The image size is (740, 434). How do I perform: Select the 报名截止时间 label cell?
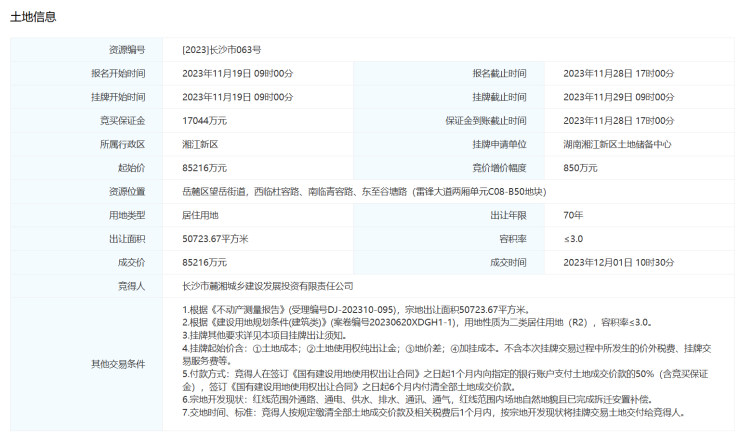[x=499, y=74]
